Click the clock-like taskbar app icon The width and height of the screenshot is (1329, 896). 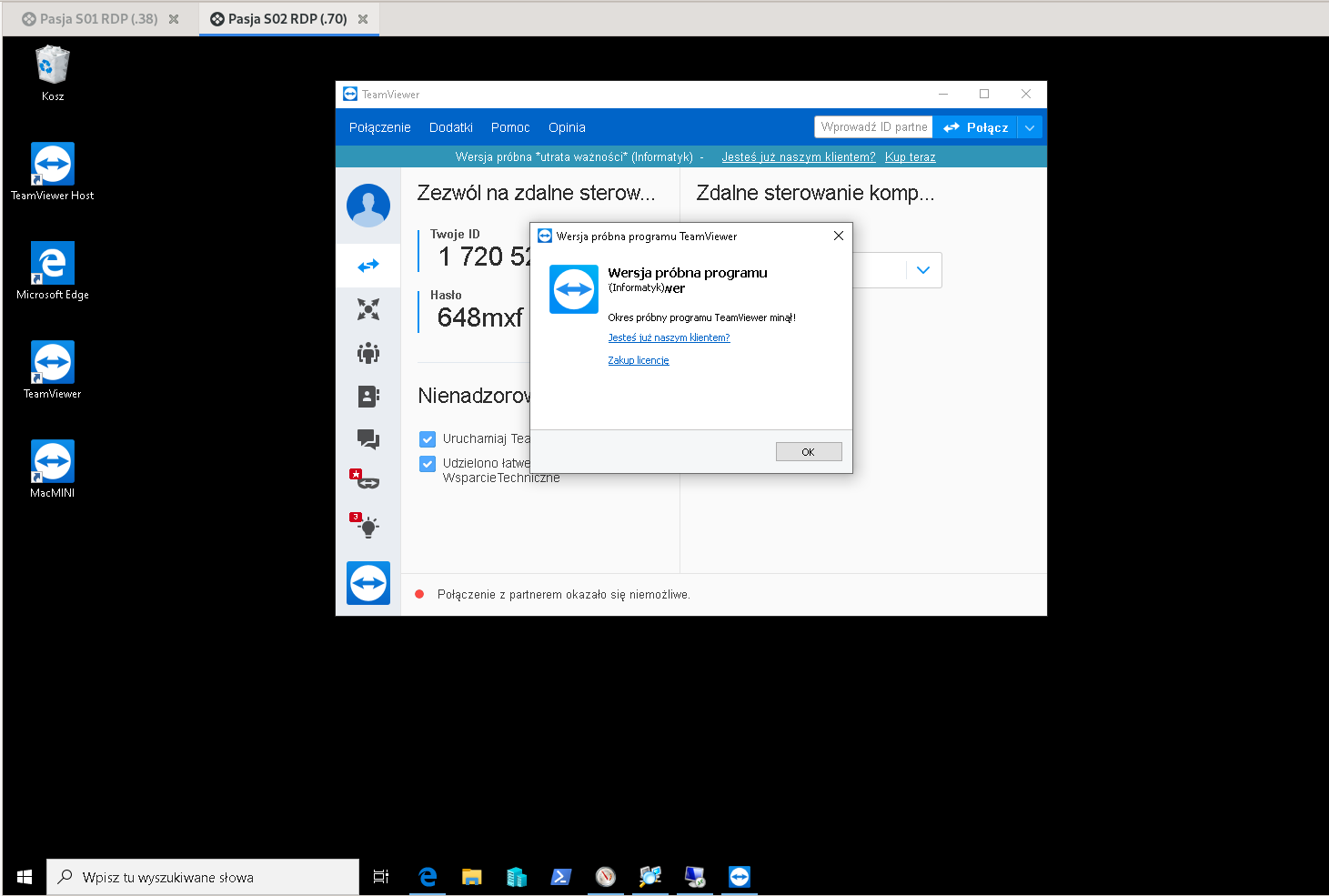click(x=606, y=877)
